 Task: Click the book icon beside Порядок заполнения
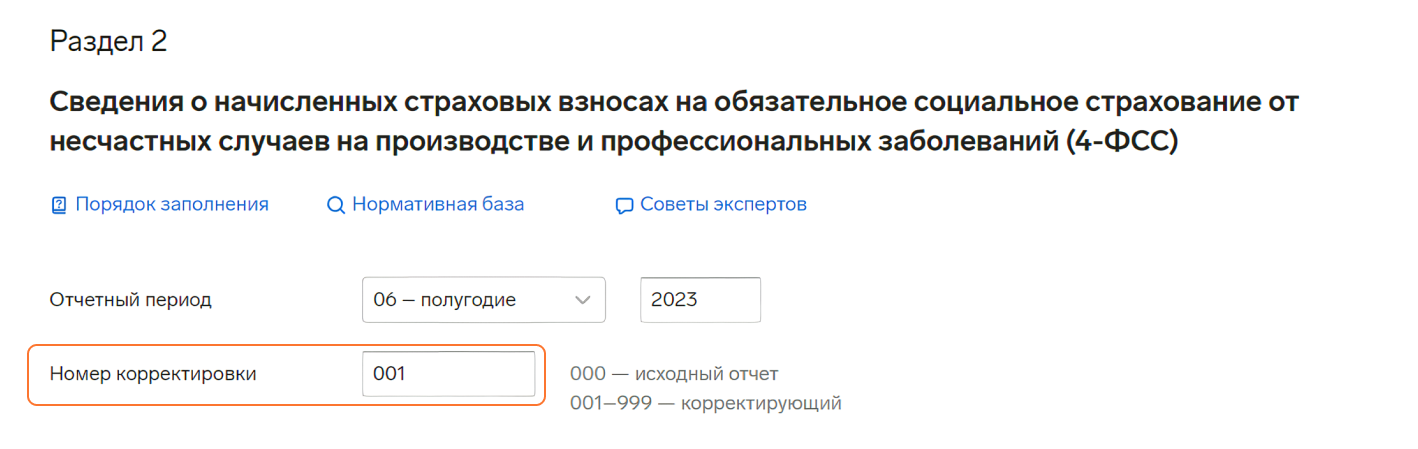coord(58,206)
